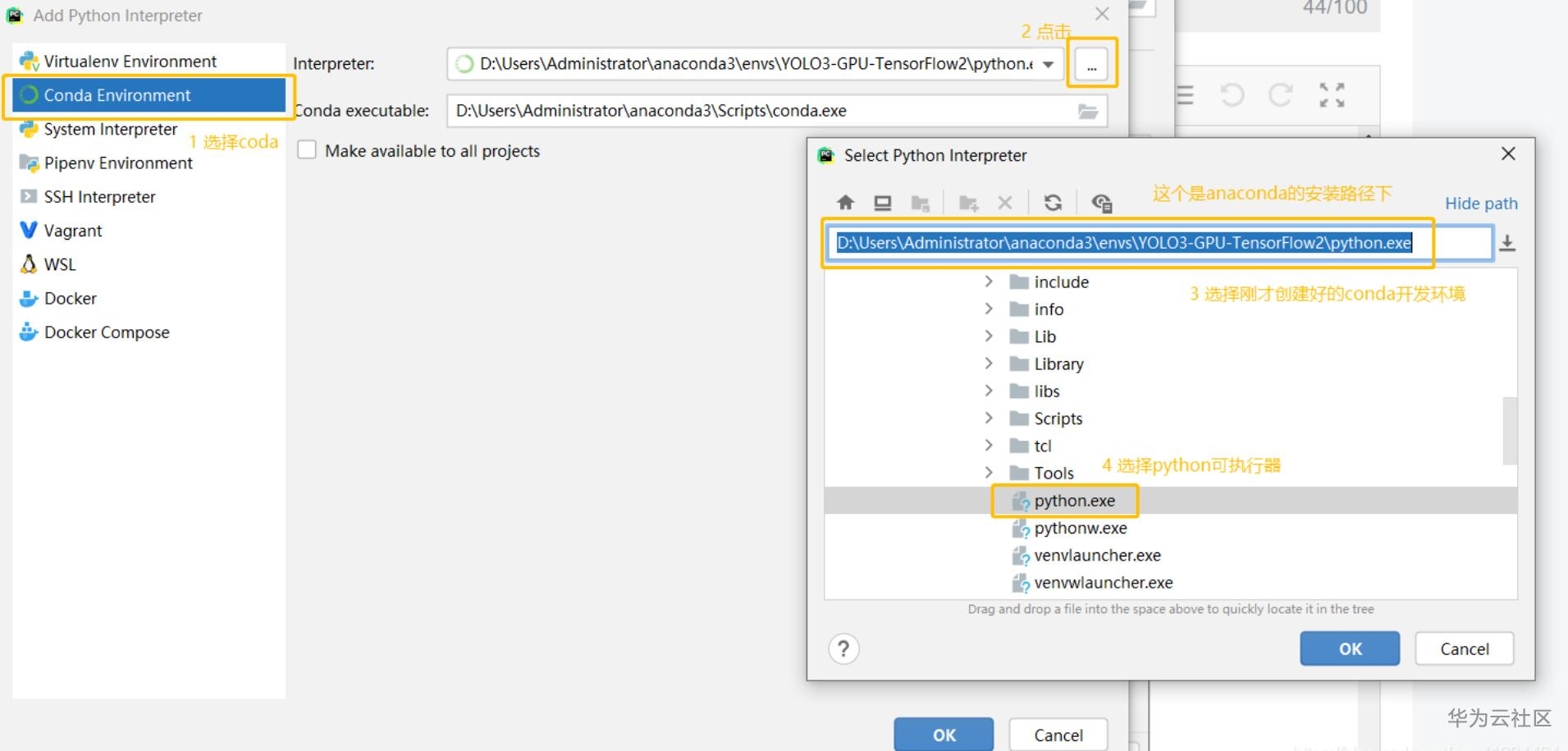The image size is (1568, 751).
Task: Click the fullscreen expand icon in background window
Action: pos(1332,95)
